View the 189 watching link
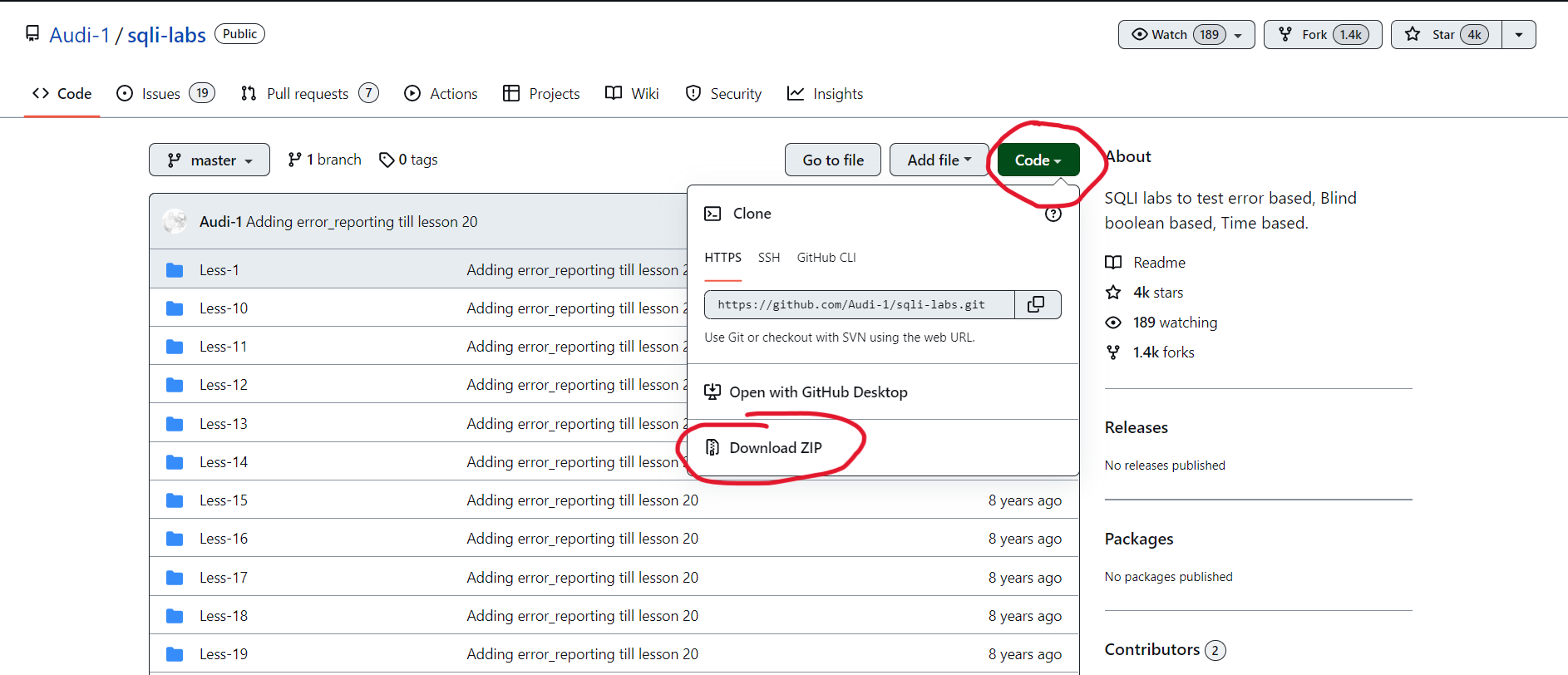 pos(1161,323)
